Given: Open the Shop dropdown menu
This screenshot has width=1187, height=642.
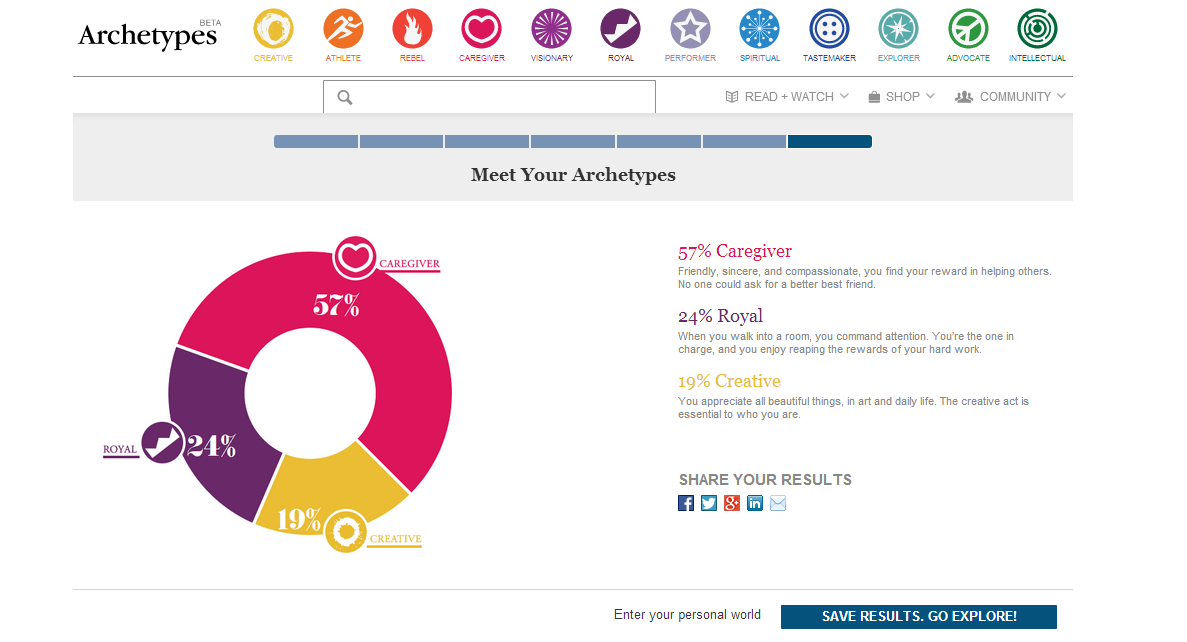Looking at the screenshot, I should 901,97.
